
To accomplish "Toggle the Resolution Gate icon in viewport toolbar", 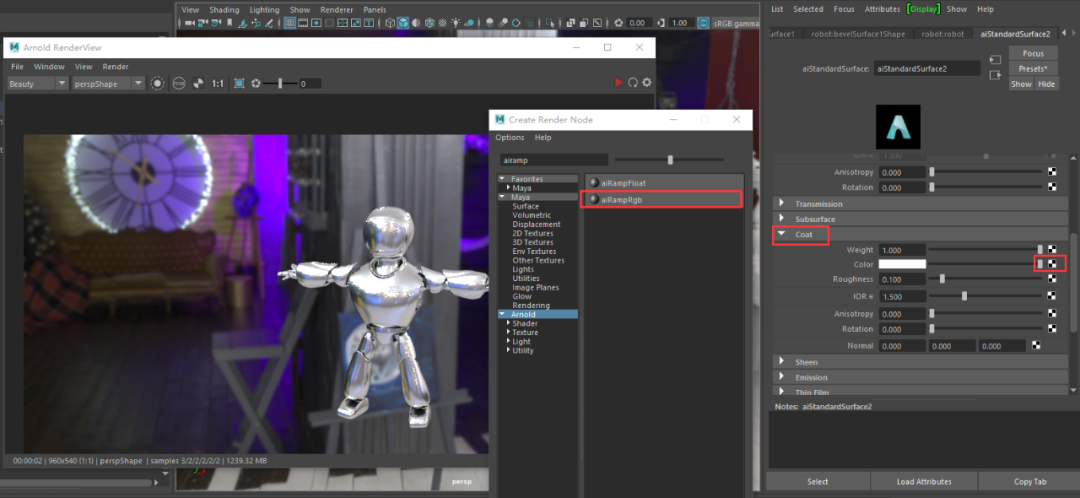I will pos(315,23).
